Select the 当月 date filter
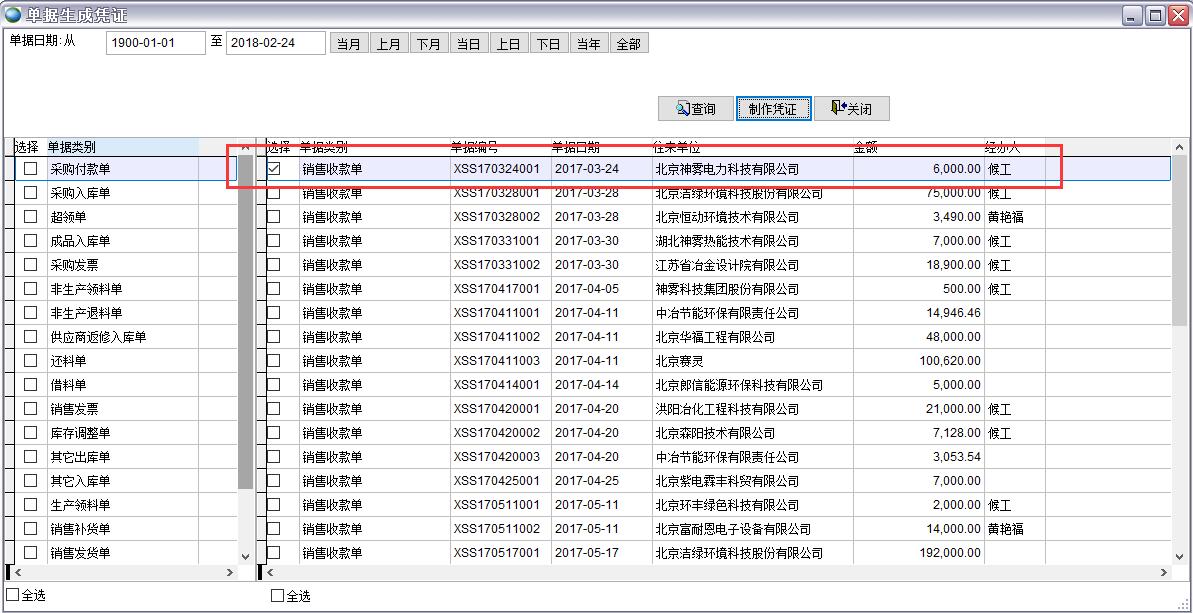Viewport: 1193px width, 613px height. click(349, 44)
